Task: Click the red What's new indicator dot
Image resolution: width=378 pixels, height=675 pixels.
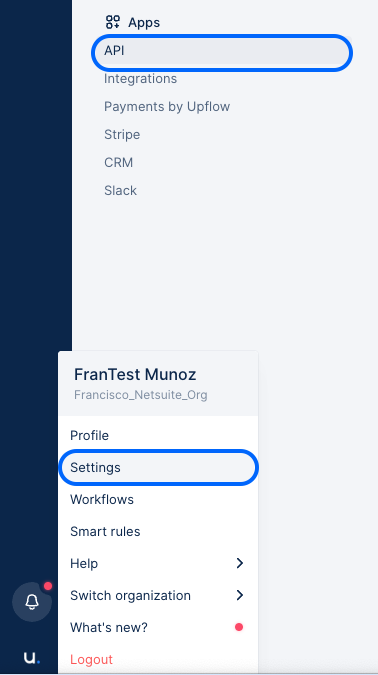Action: 239,627
